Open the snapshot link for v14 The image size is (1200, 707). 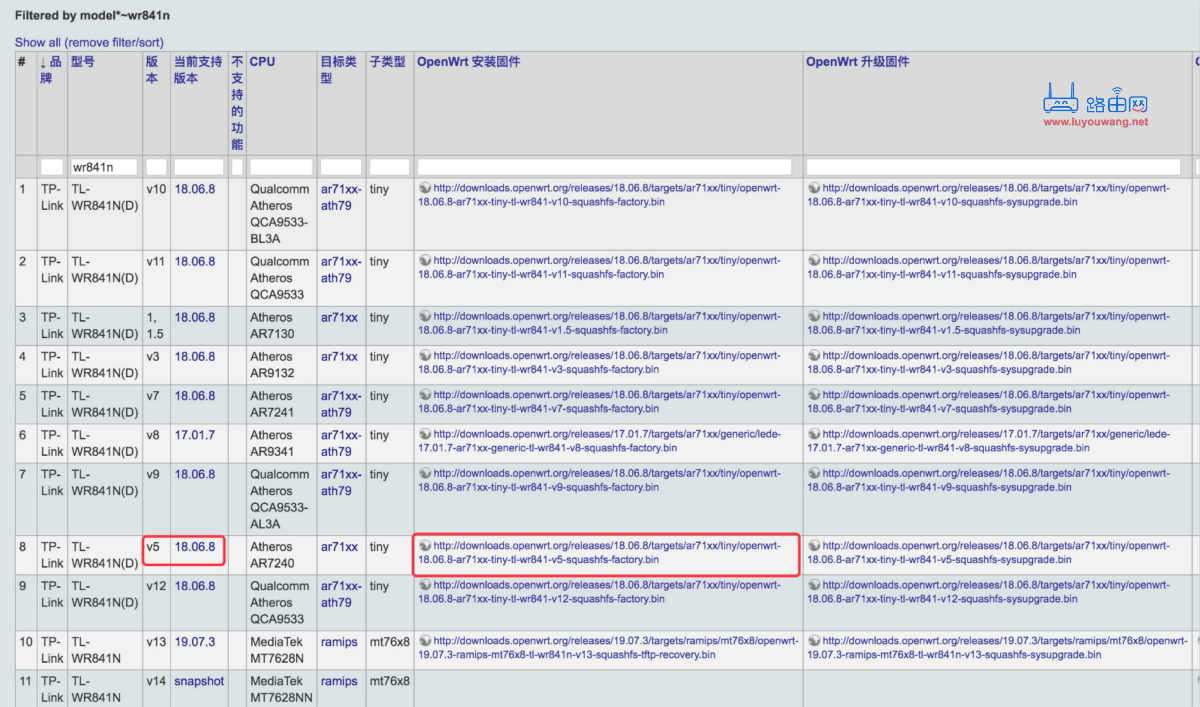point(199,681)
